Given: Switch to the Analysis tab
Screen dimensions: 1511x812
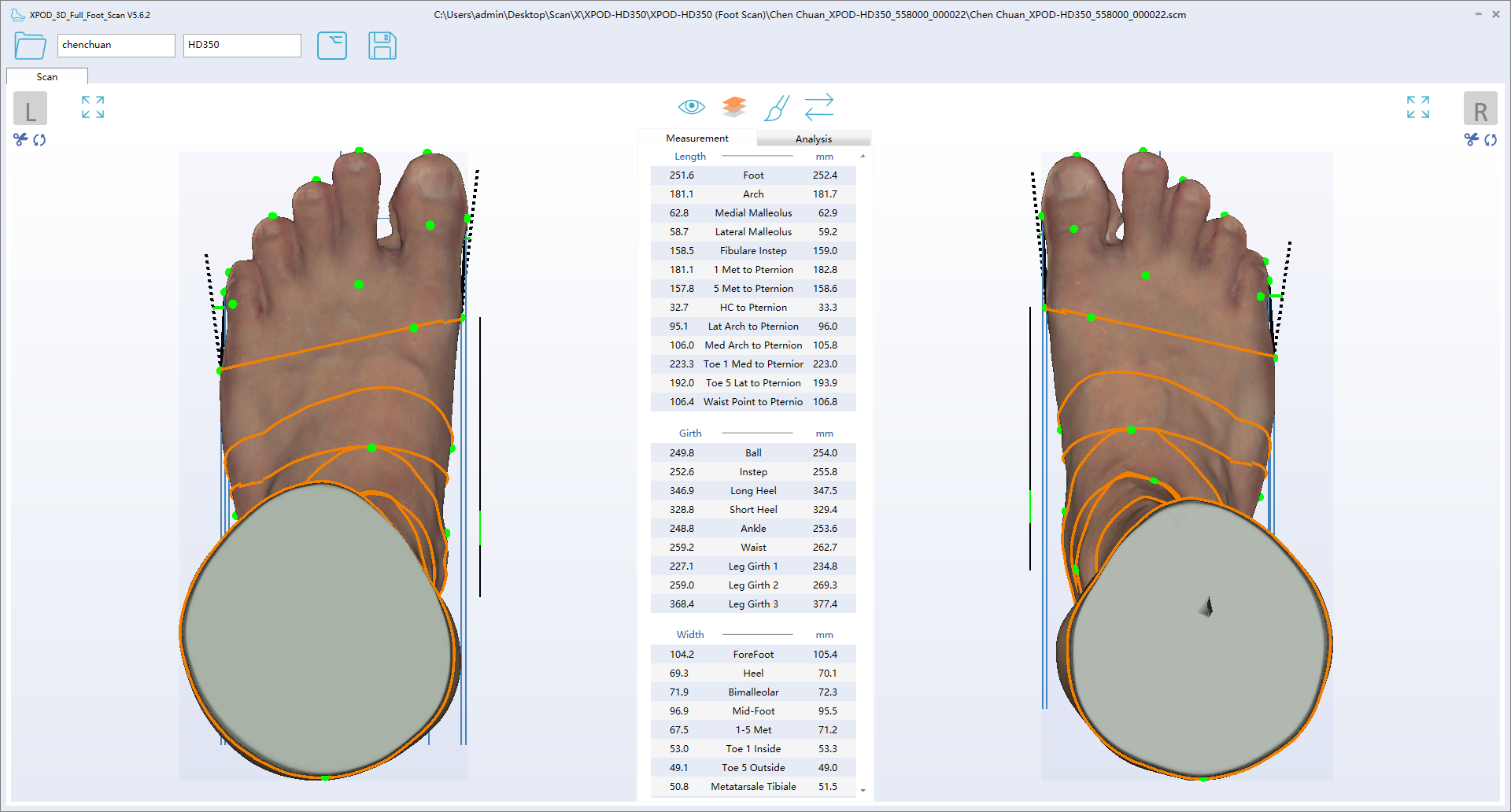Looking at the screenshot, I should (813, 139).
